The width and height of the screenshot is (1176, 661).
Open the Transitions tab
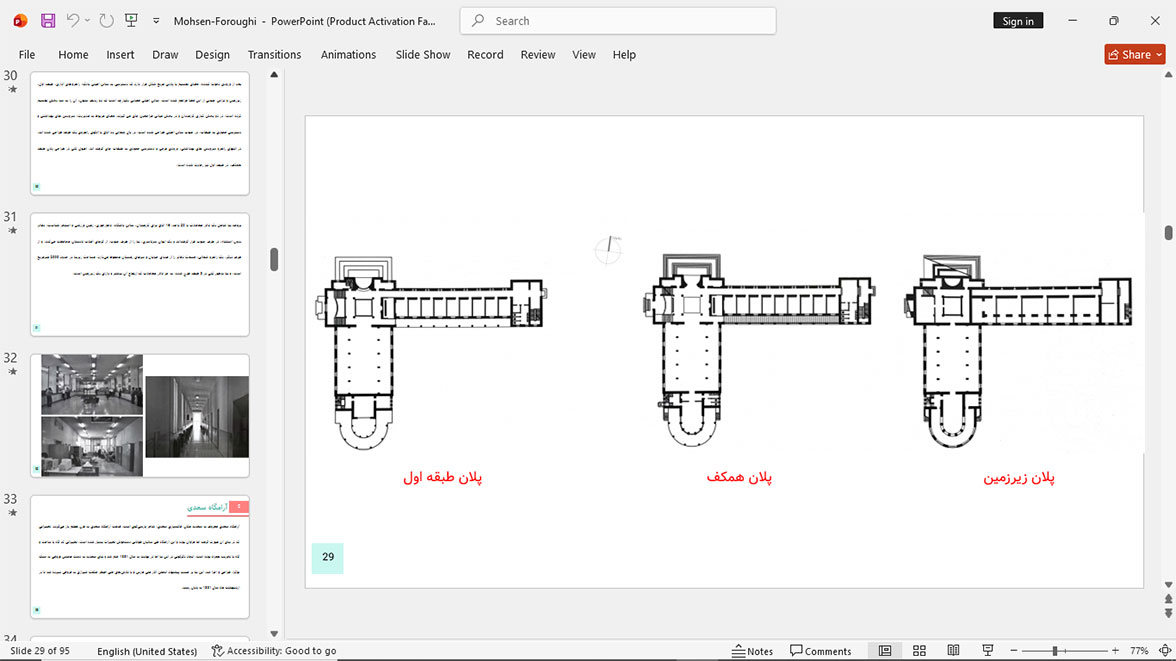tap(274, 55)
